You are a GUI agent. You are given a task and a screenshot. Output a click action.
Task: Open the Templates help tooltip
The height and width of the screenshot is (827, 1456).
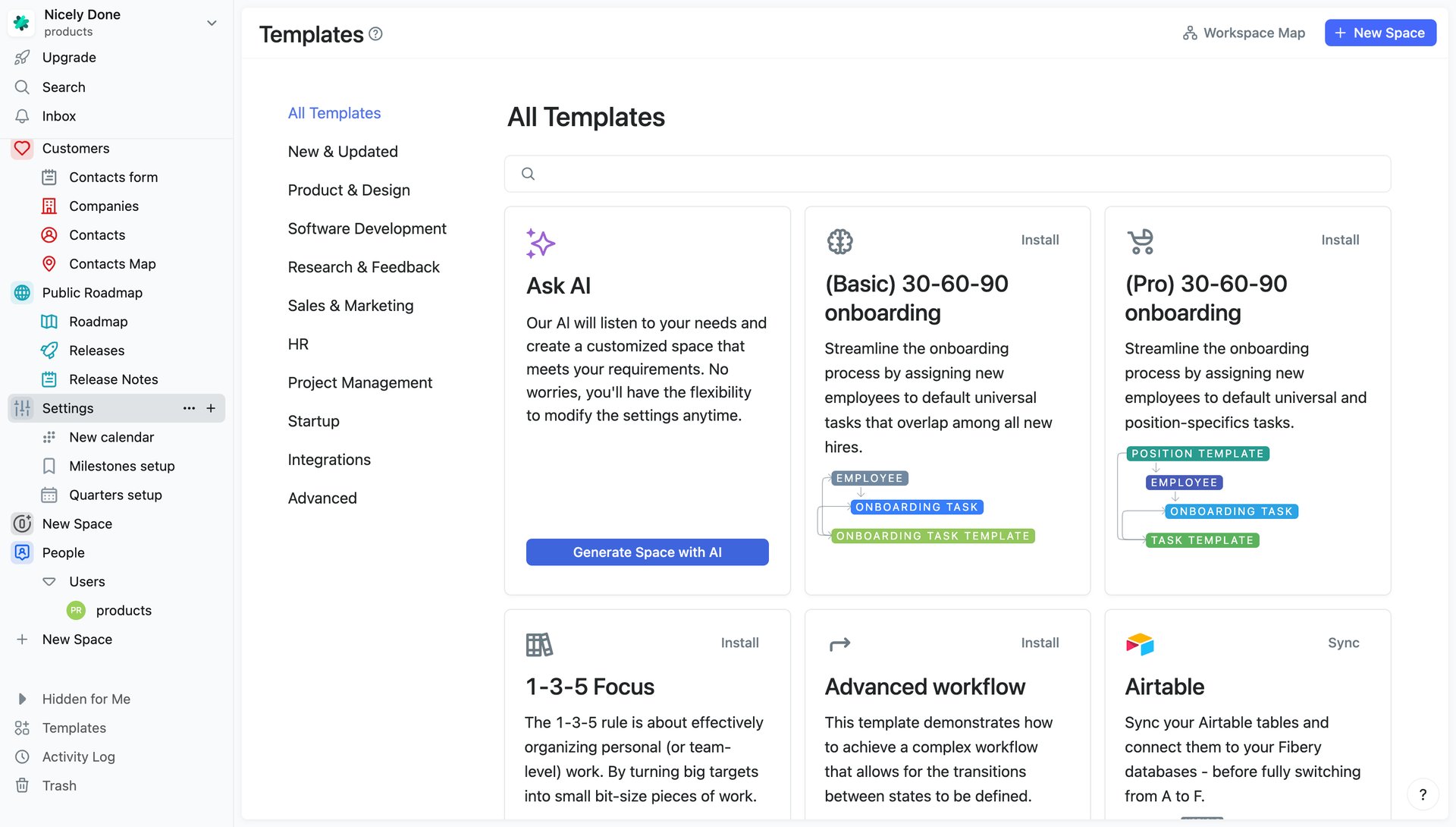pyautogui.click(x=376, y=33)
